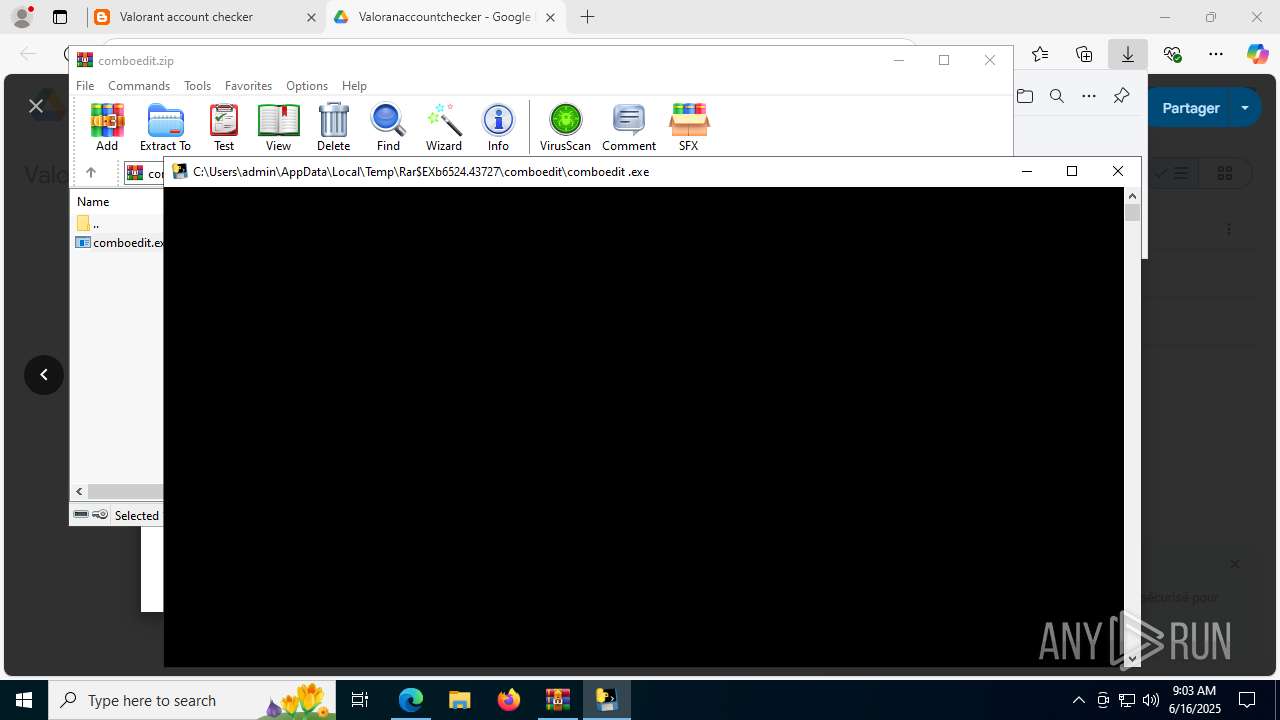Image resolution: width=1280 pixels, height=720 pixels.
Task: Switch Drive to grid layout view
Action: (1224, 174)
